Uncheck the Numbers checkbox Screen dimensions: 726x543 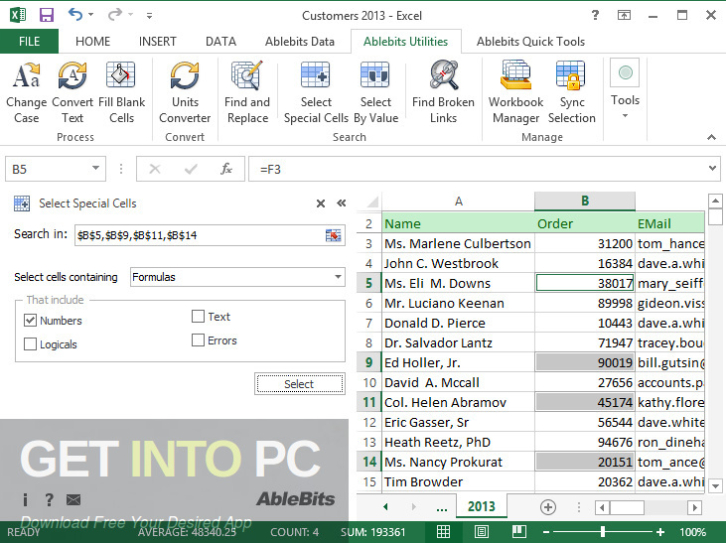[x=30, y=320]
